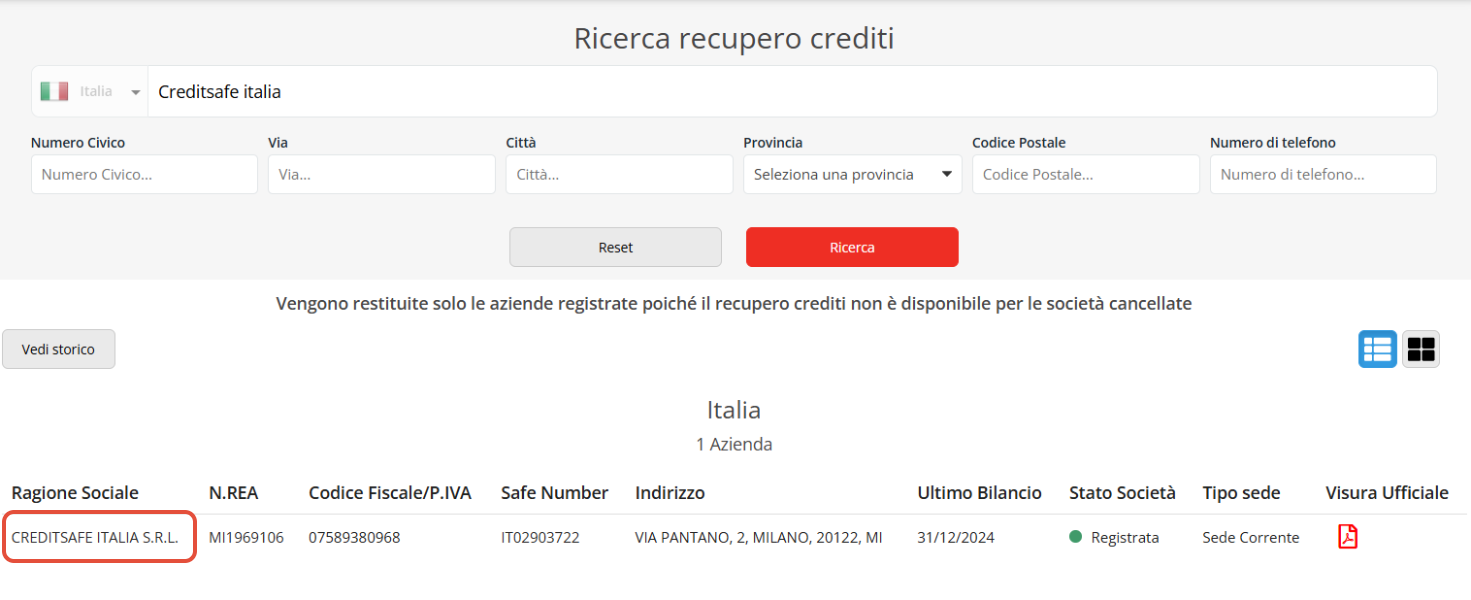The image size is (1471, 600).
Task: Select CREDITSAFE ITALIA S.R.L. result
Action: coord(95,538)
